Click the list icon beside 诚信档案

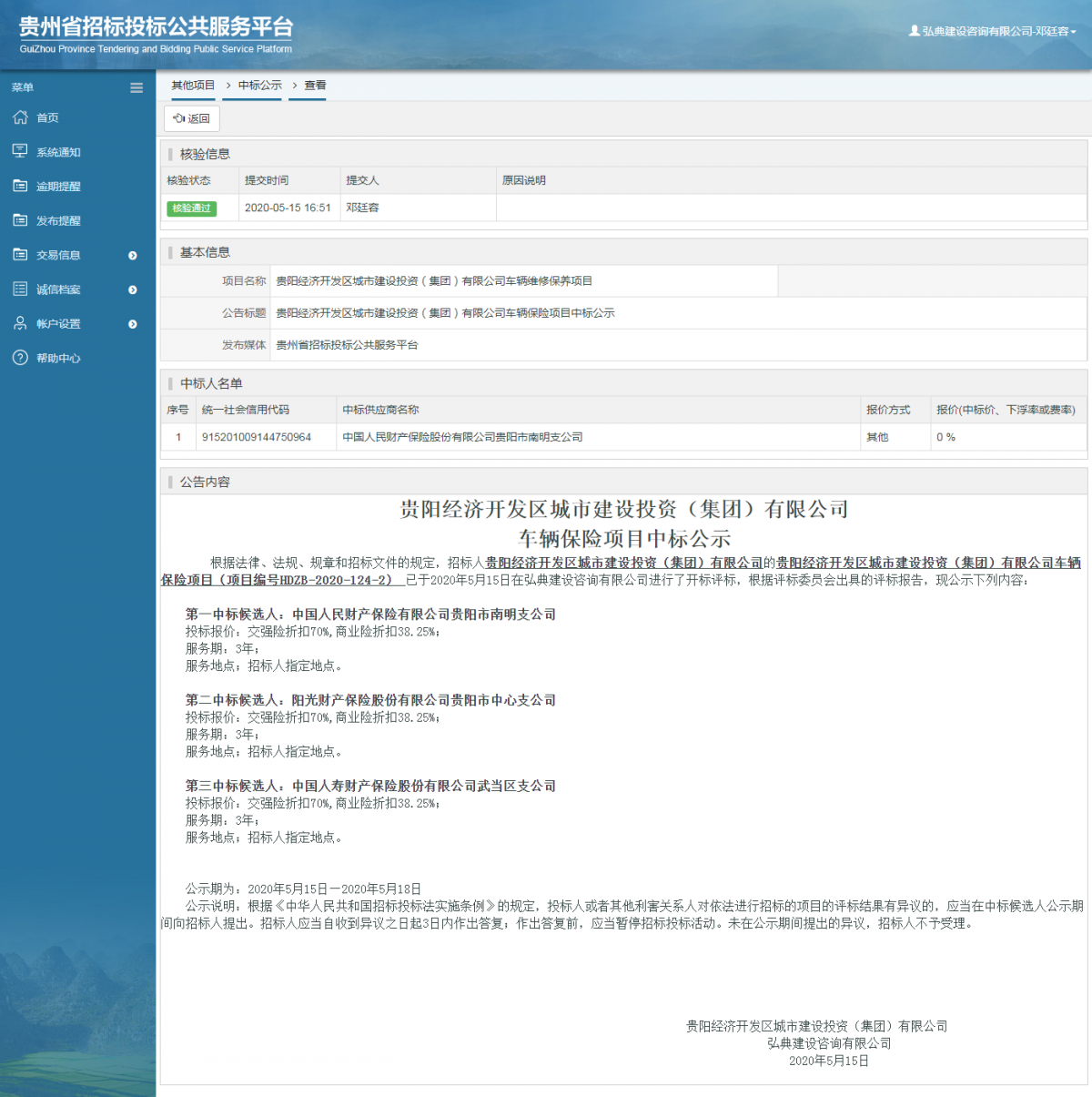point(20,289)
